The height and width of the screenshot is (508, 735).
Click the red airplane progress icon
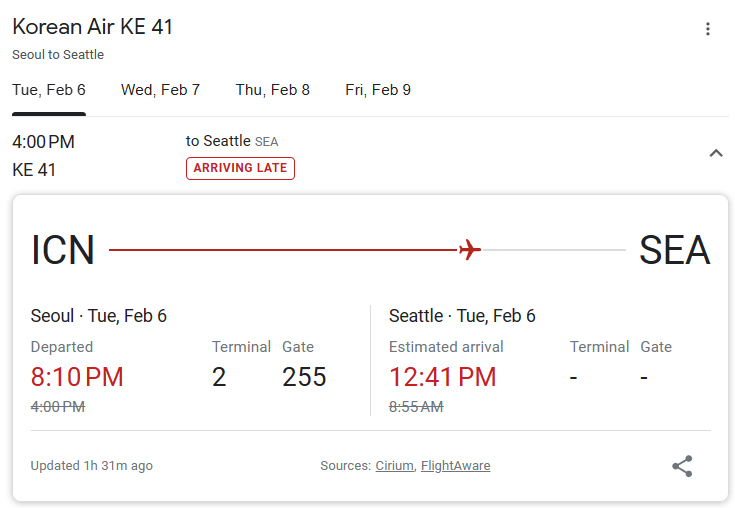pos(470,250)
